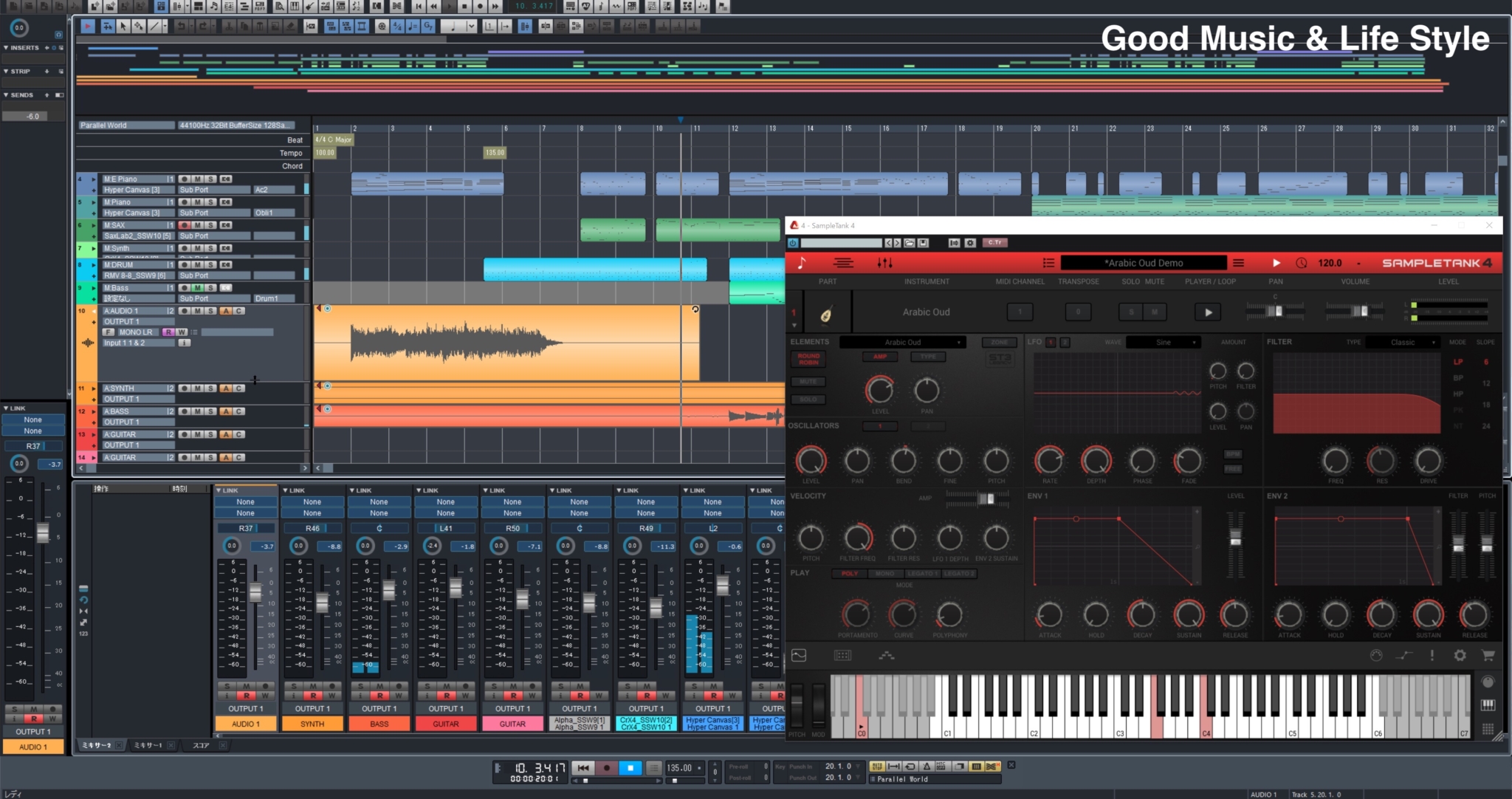Click SampleTank tempo sync clock icon
1512x799 pixels.
(x=1301, y=263)
